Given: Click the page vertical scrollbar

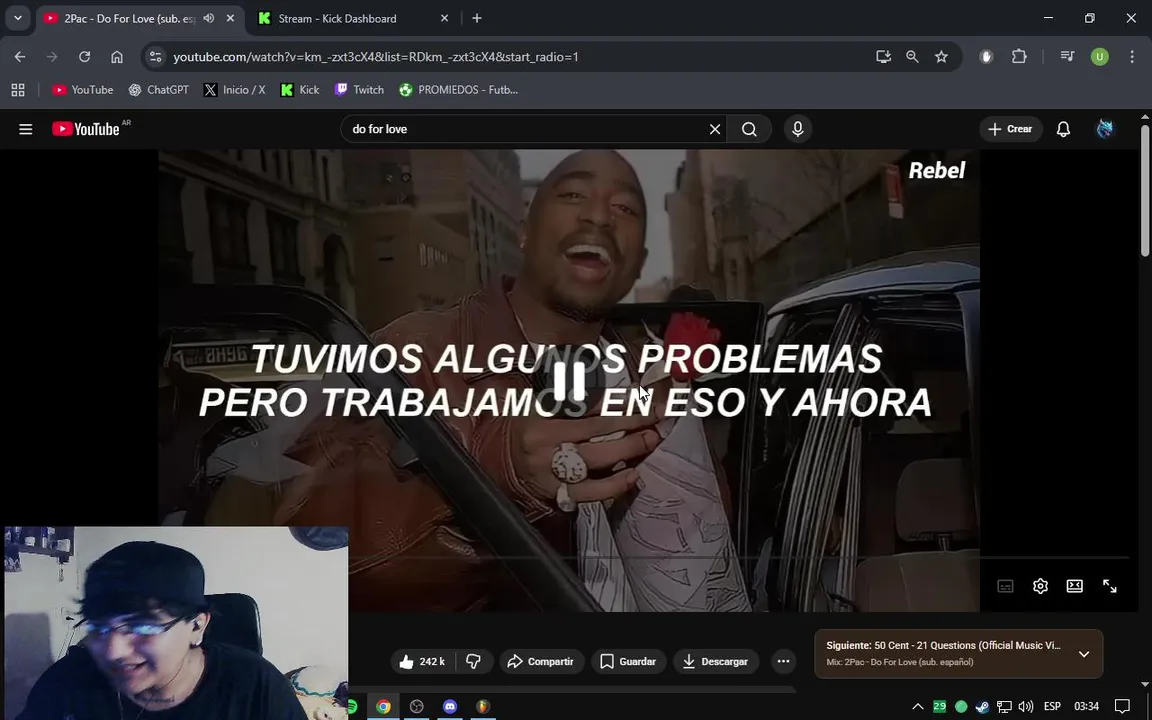Looking at the screenshot, I should coord(1145,191).
